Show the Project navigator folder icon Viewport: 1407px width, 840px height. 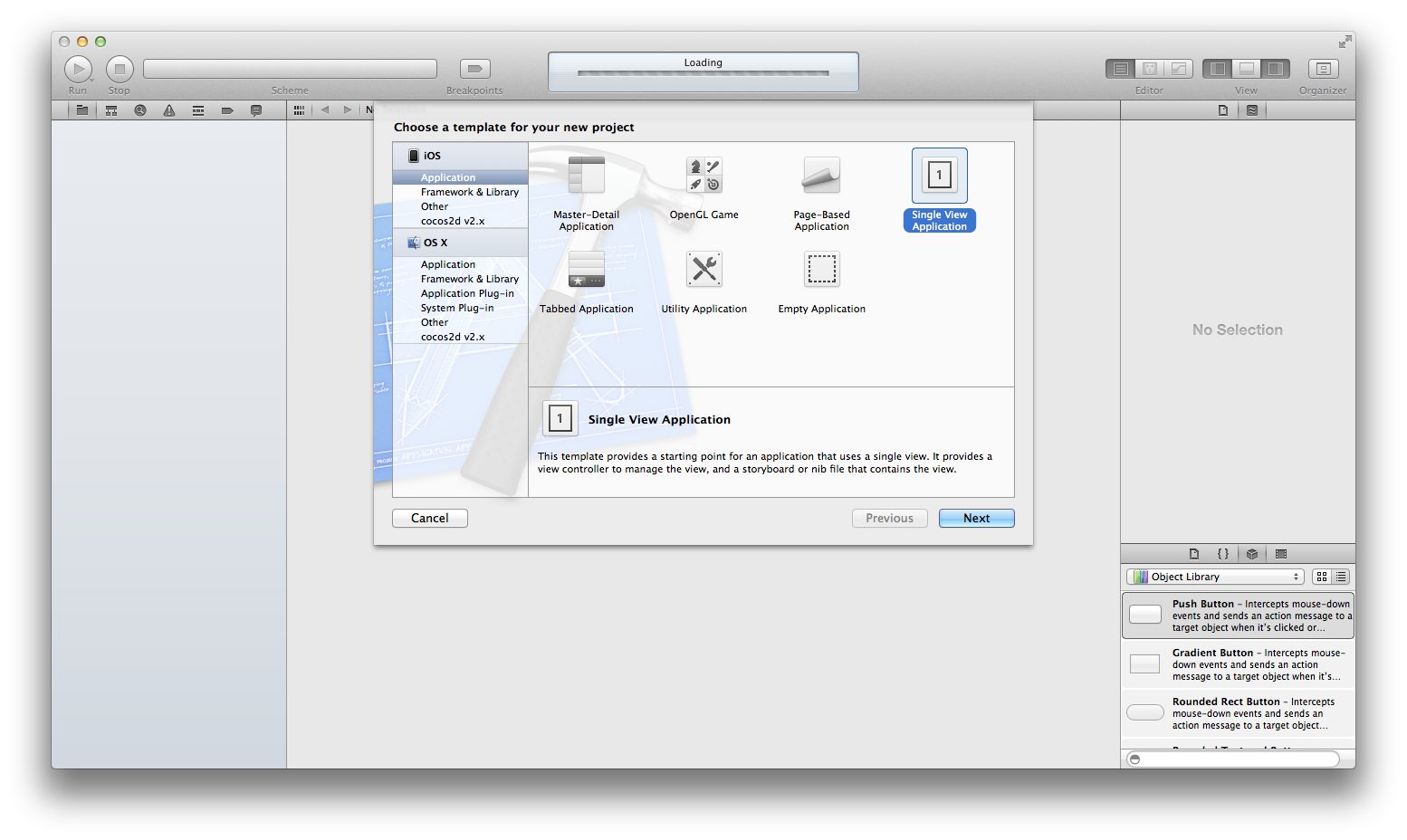click(x=82, y=110)
